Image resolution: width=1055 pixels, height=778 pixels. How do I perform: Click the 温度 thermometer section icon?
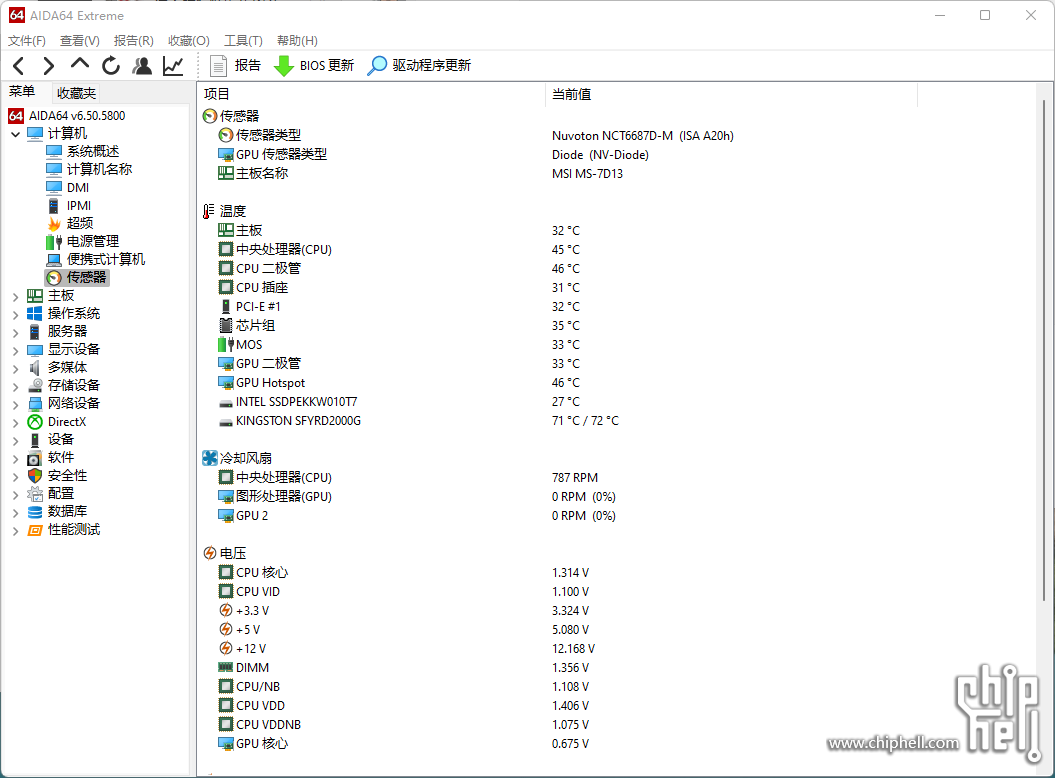tap(209, 211)
